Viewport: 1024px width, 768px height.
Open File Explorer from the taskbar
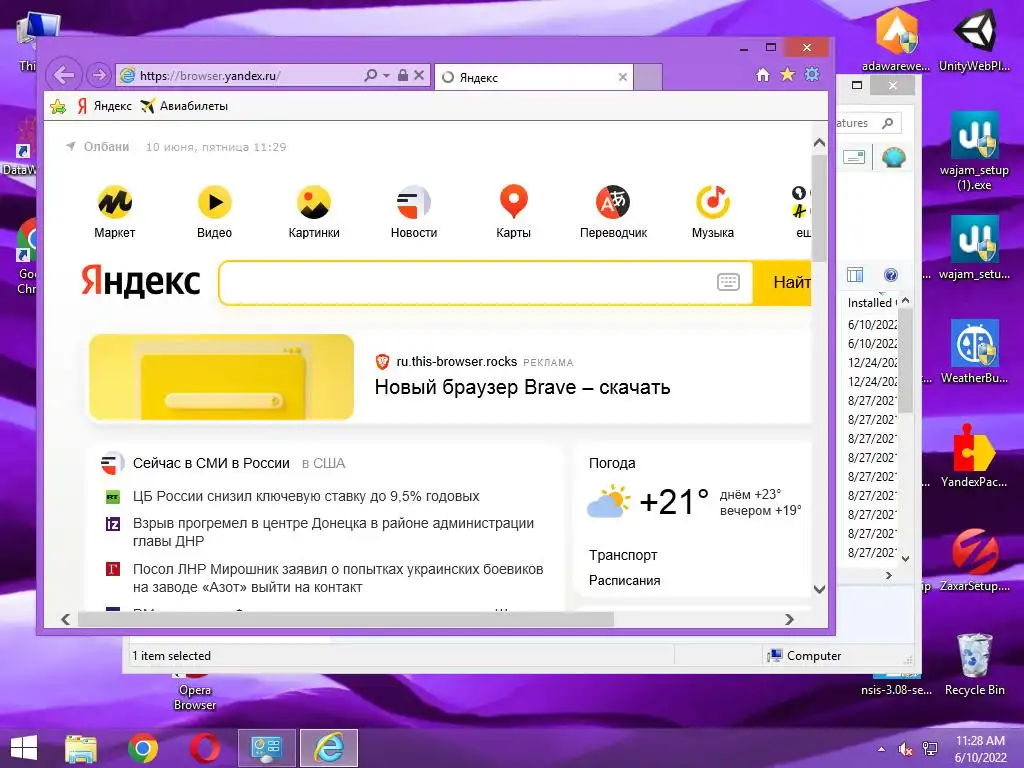point(81,748)
